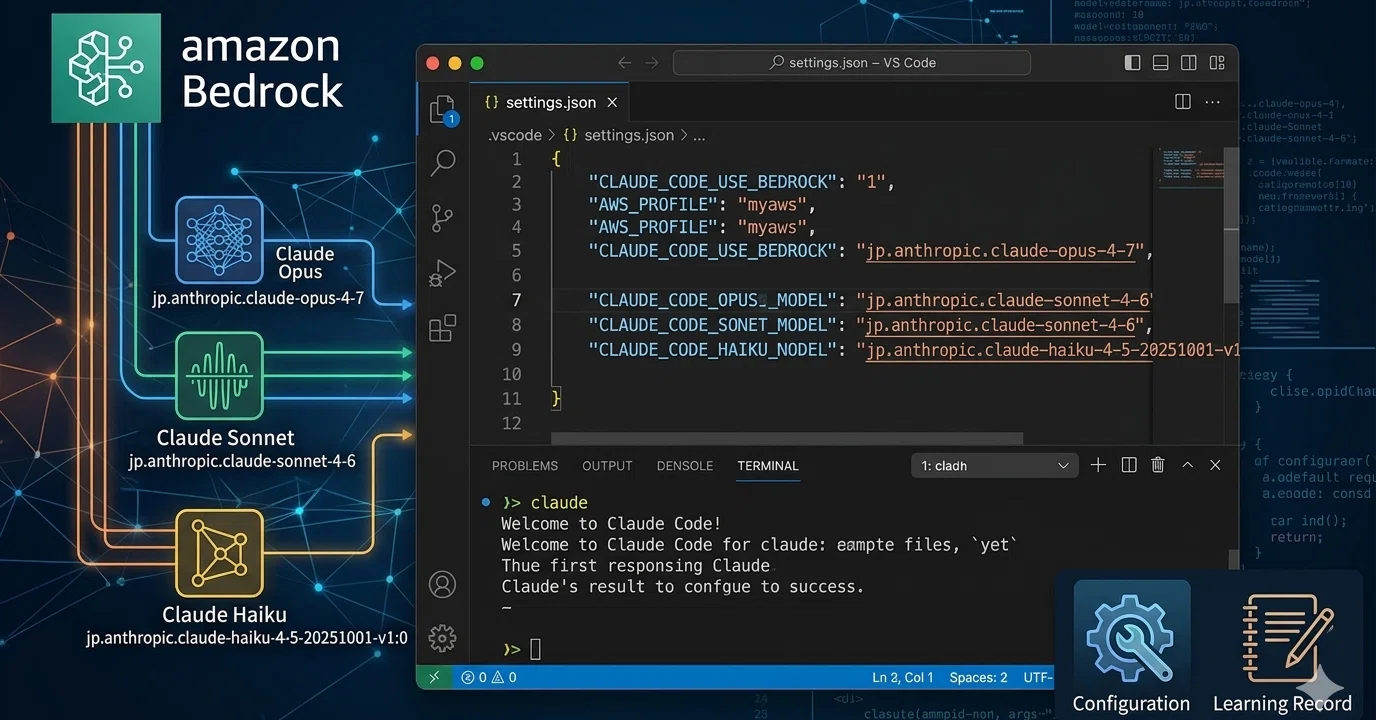
Task: Click line number 7 in the gutter
Action: pos(516,300)
